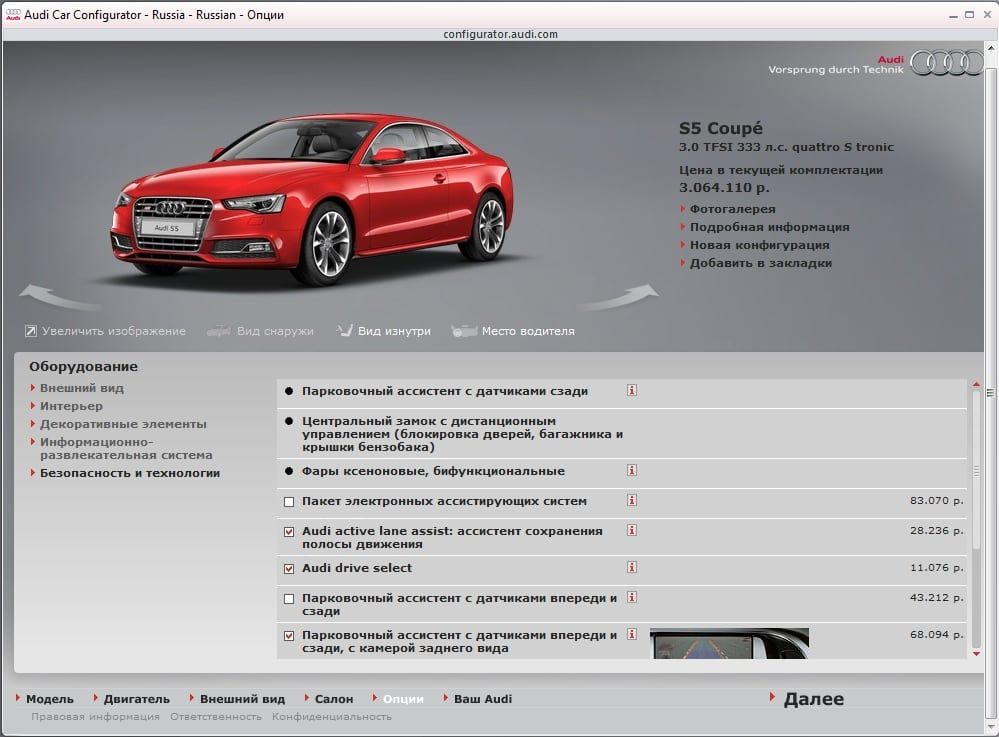Image resolution: width=999 pixels, height=737 pixels.
Task: Click rear view camera thumbnail image
Action: click(x=729, y=643)
